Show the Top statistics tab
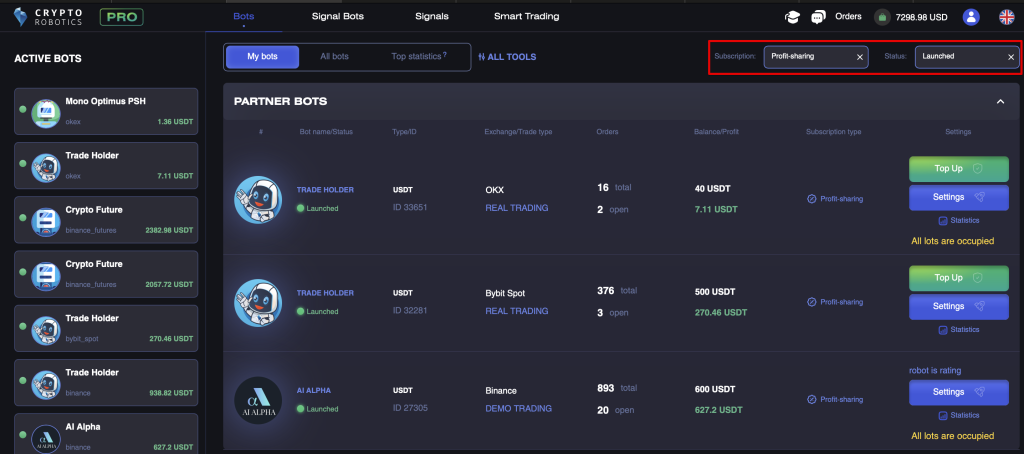The width and height of the screenshot is (1024, 454). (x=419, y=57)
